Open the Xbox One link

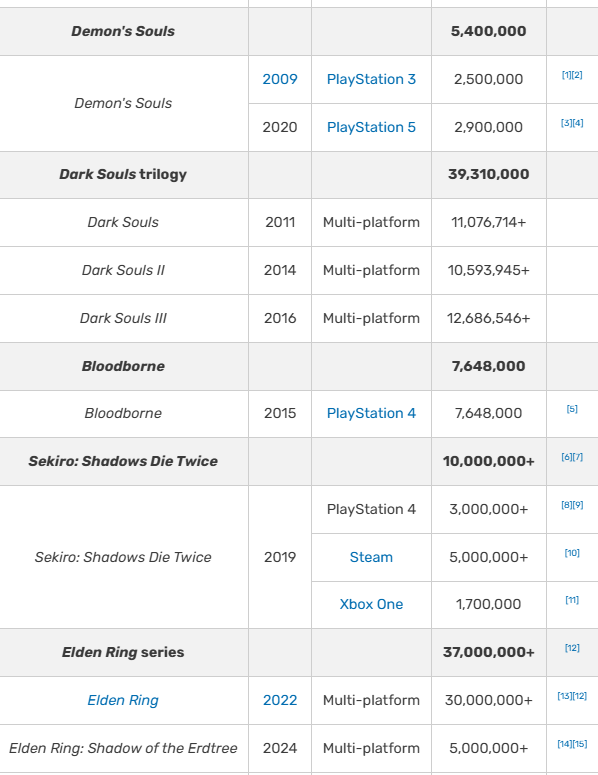click(371, 604)
